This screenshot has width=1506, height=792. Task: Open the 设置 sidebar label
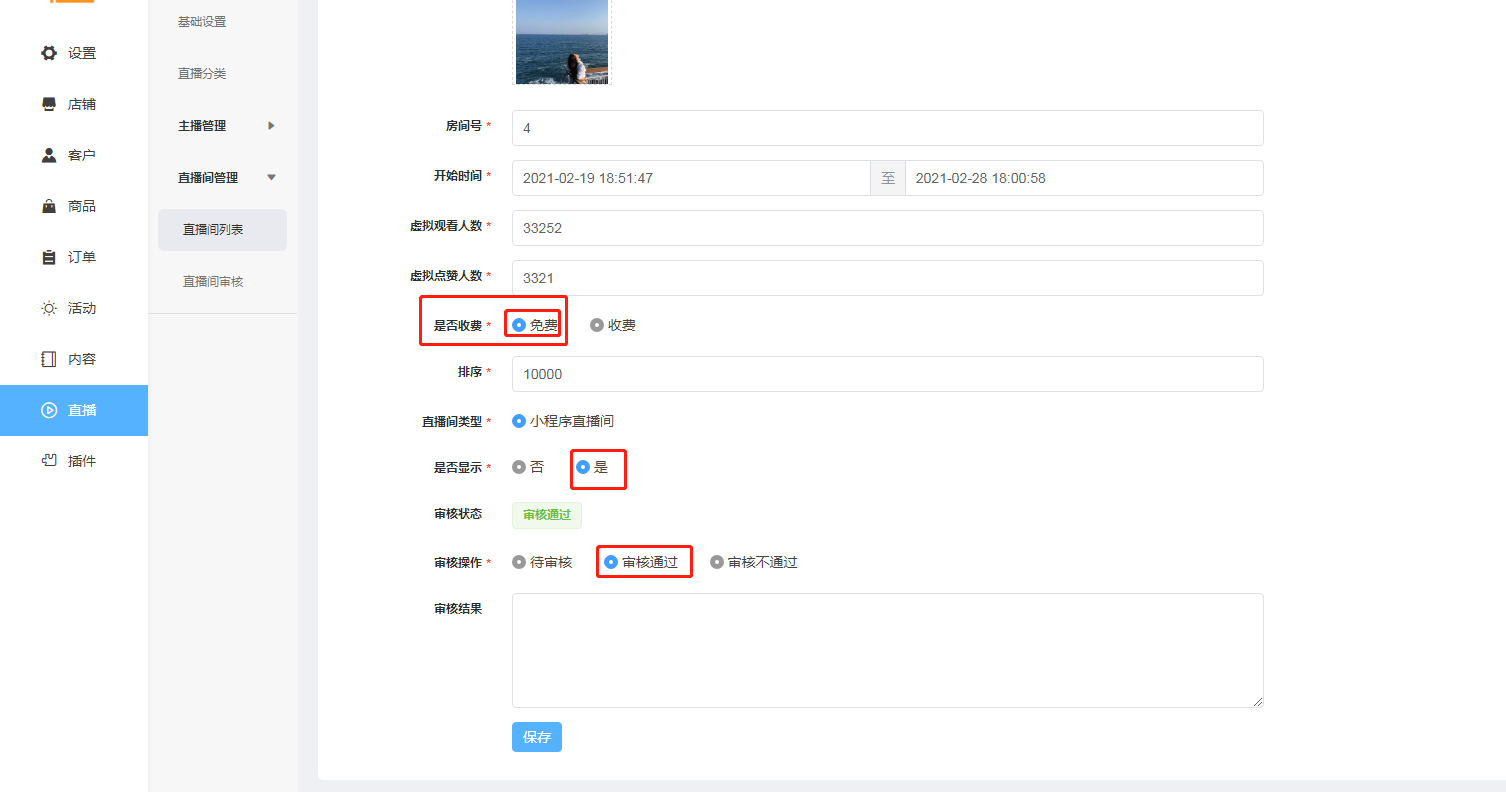point(82,53)
